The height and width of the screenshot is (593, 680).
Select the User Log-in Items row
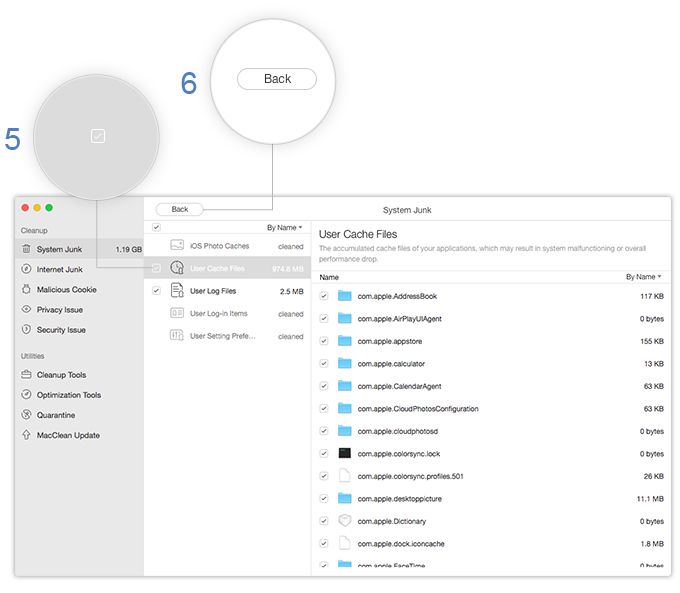(x=227, y=313)
